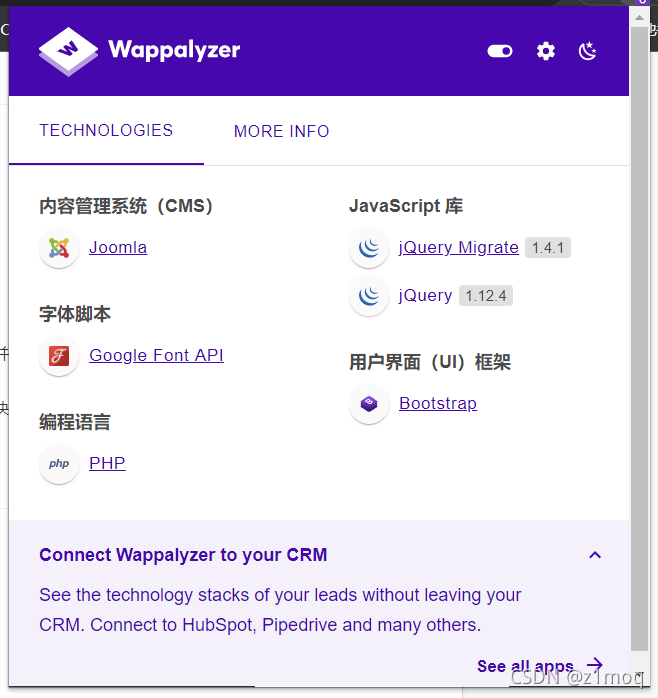Screen dimensions: 658x698
Task: Click the 用户界面 (UI) 框架 heading
Action: (430, 362)
